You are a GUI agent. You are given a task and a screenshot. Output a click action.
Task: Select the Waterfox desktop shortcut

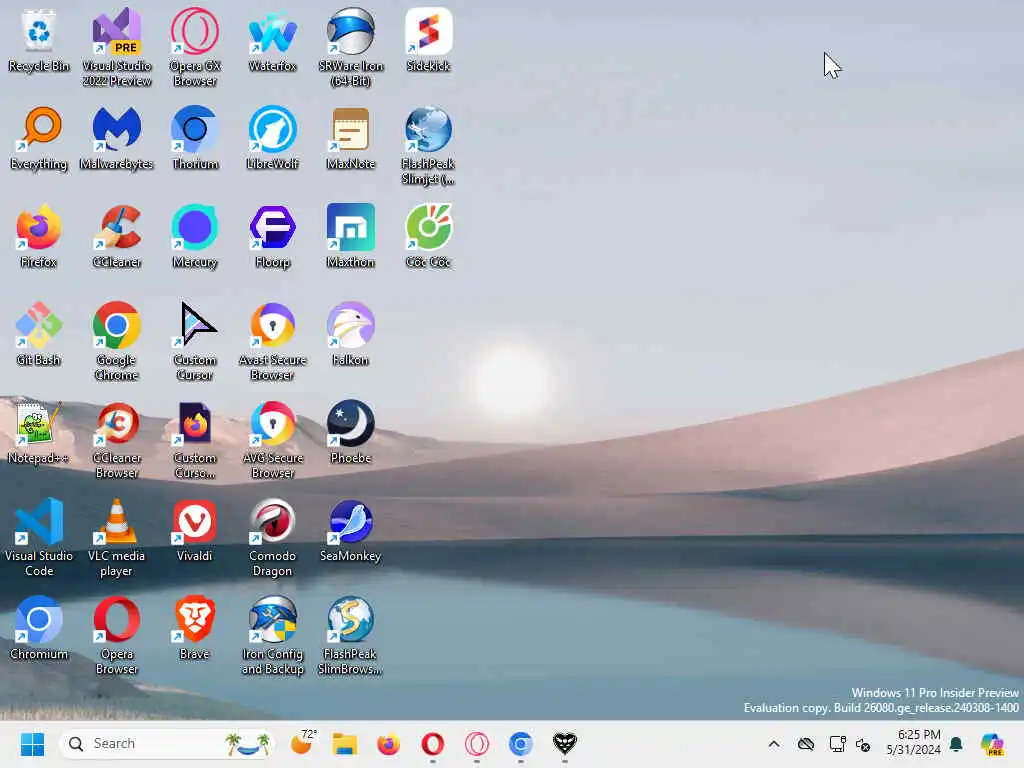pyautogui.click(x=272, y=40)
